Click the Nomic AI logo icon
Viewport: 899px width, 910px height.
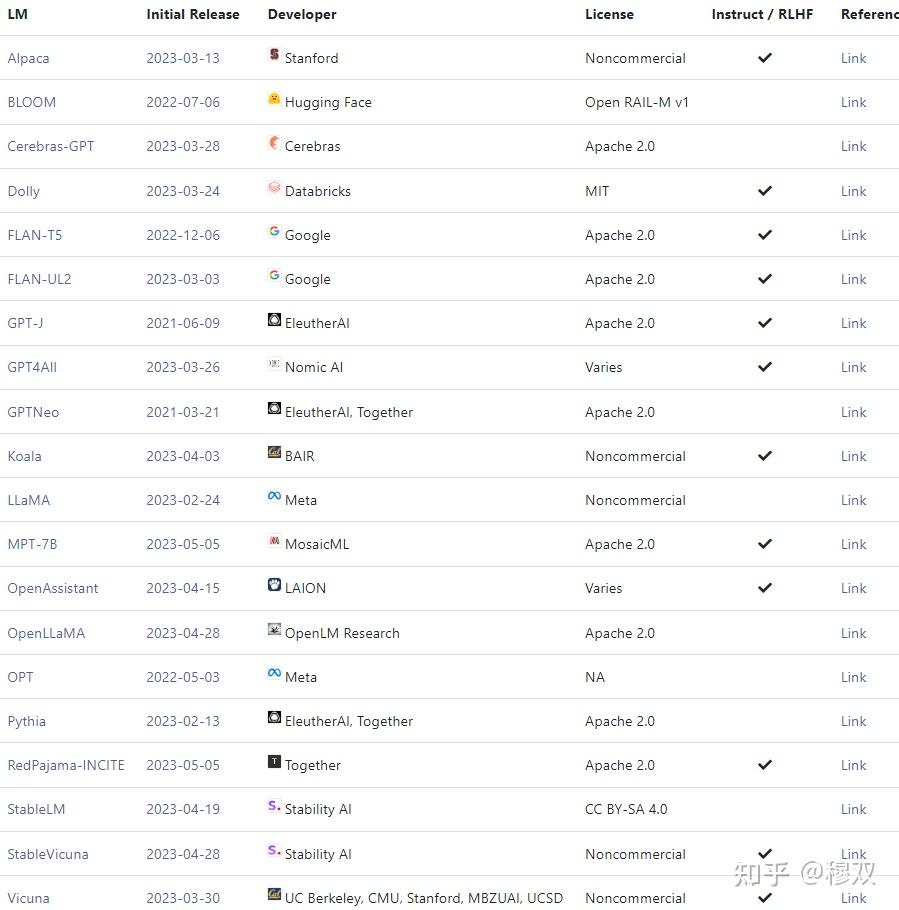point(274,365)
